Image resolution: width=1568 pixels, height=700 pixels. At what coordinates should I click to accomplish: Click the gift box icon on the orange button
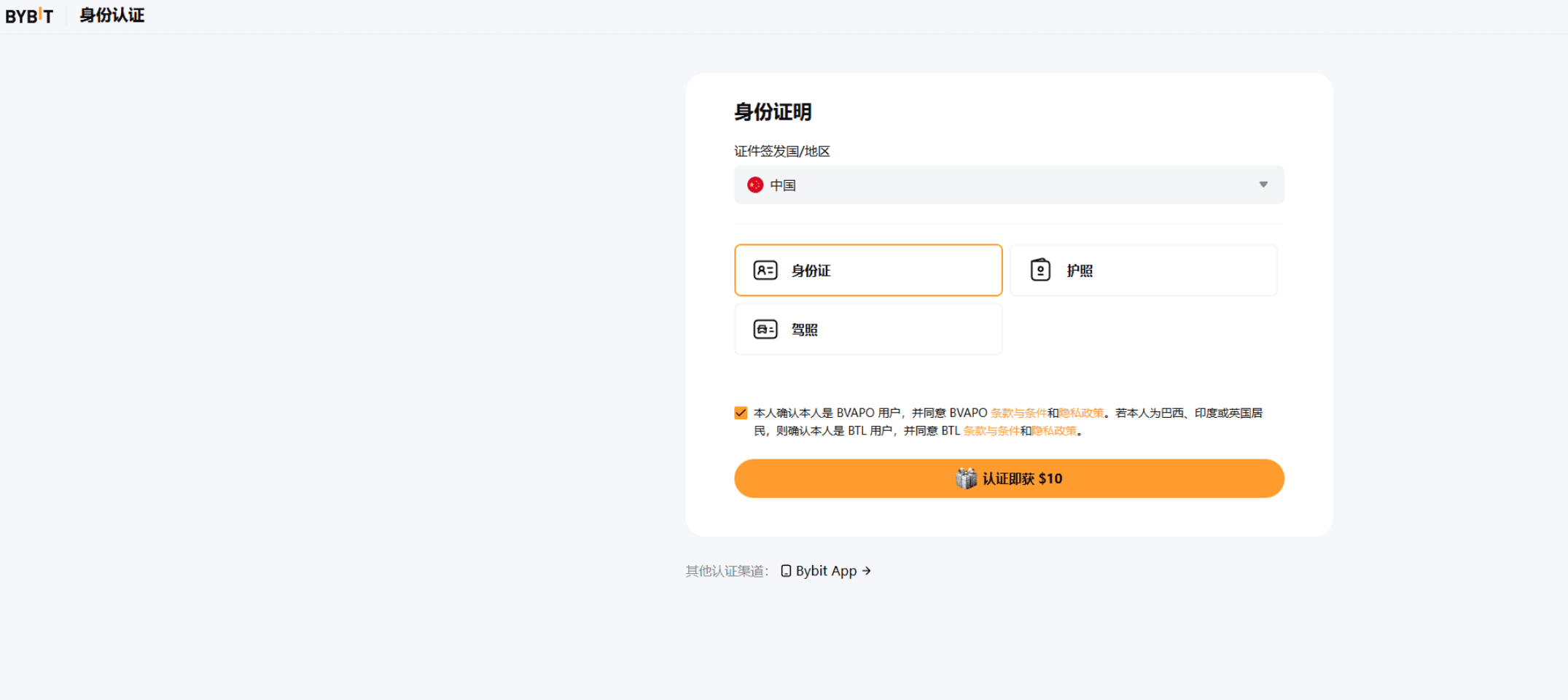967,478
